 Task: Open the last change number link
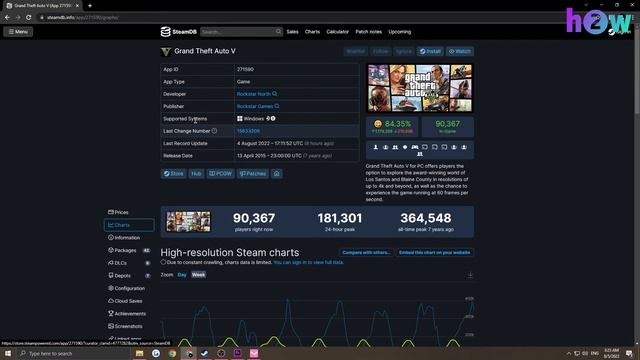point(248,131)
